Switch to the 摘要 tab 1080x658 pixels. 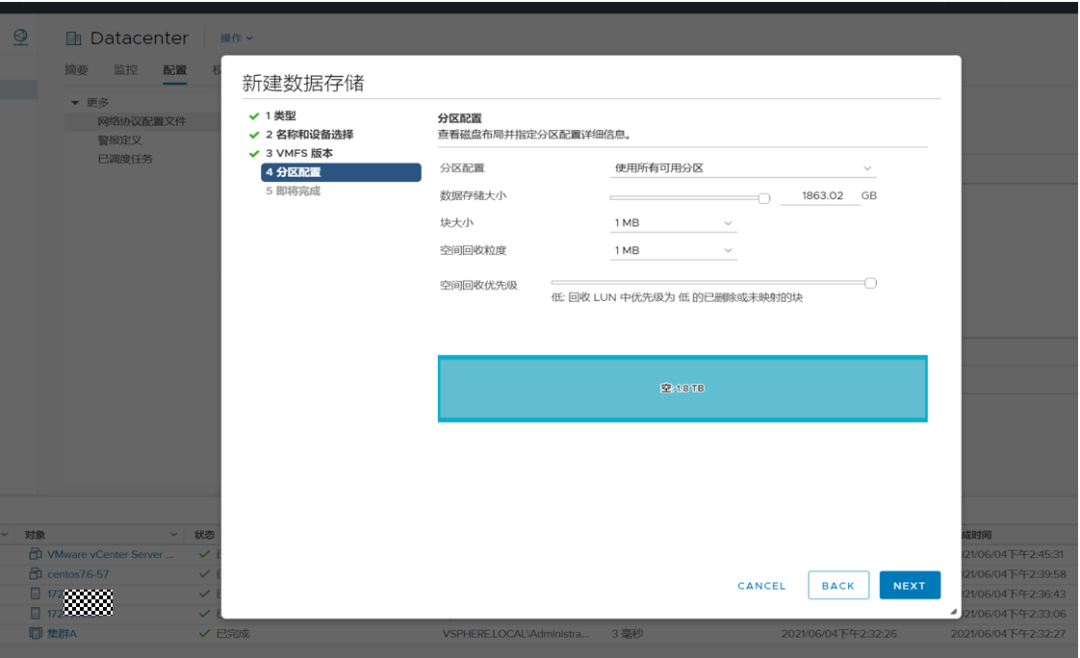[76, 70]
